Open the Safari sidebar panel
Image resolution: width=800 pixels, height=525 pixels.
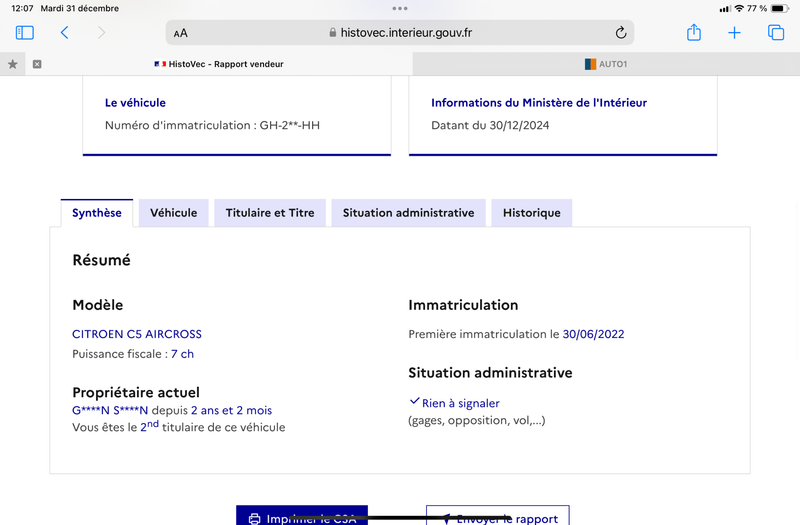(24, 33)
